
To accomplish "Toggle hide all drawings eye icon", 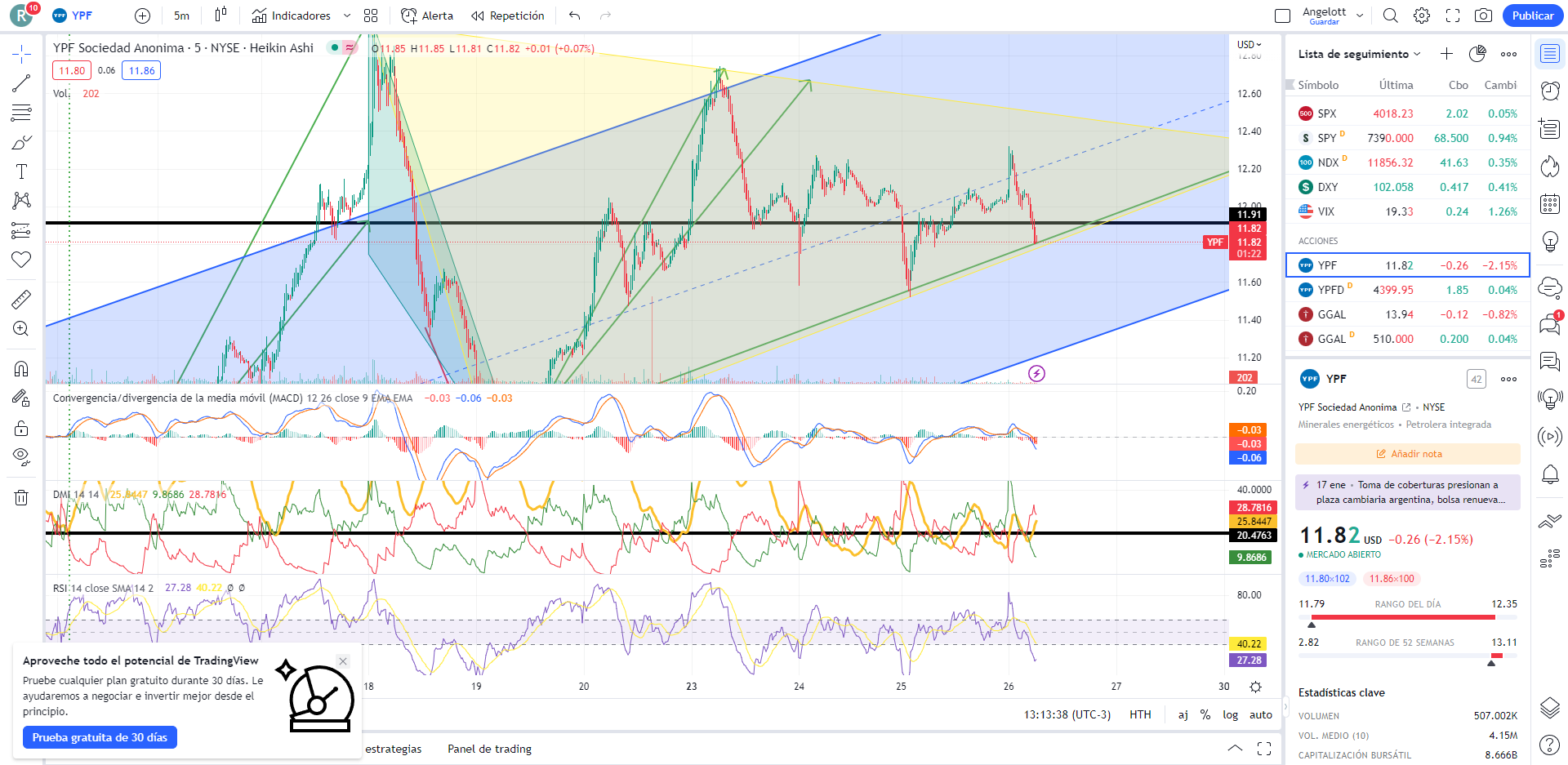I will click(x=21, y=456).
